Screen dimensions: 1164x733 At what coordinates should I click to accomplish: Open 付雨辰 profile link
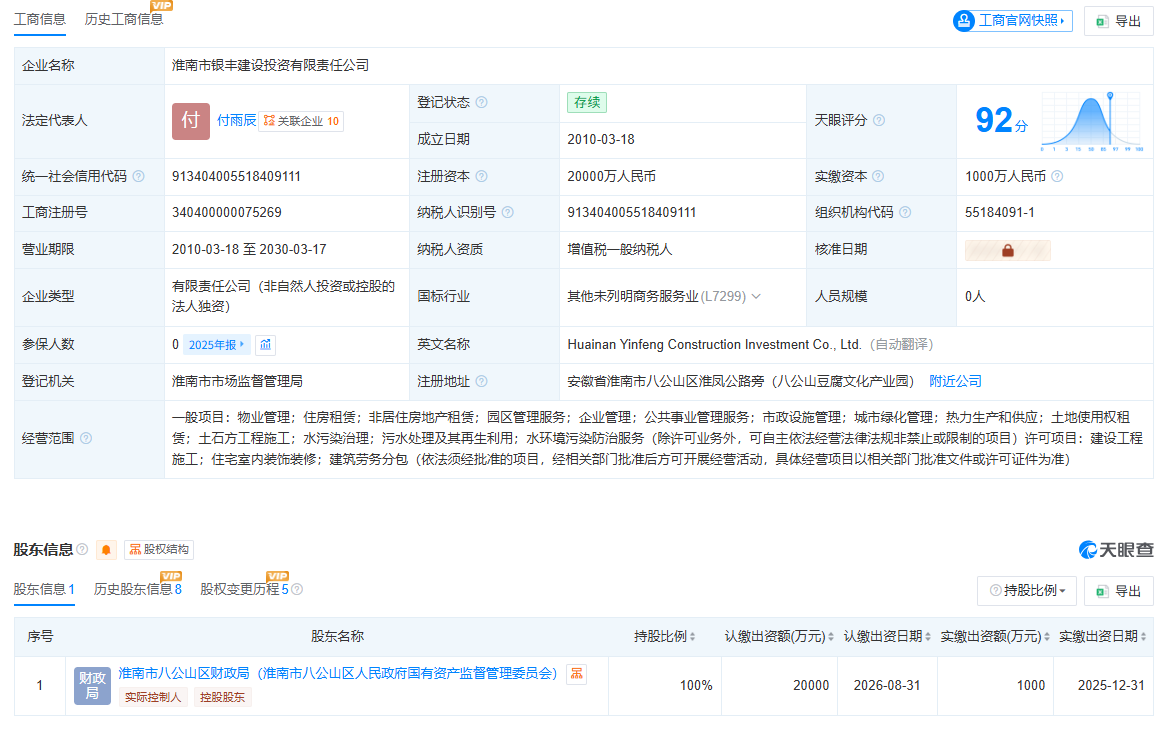coord(237,121)
